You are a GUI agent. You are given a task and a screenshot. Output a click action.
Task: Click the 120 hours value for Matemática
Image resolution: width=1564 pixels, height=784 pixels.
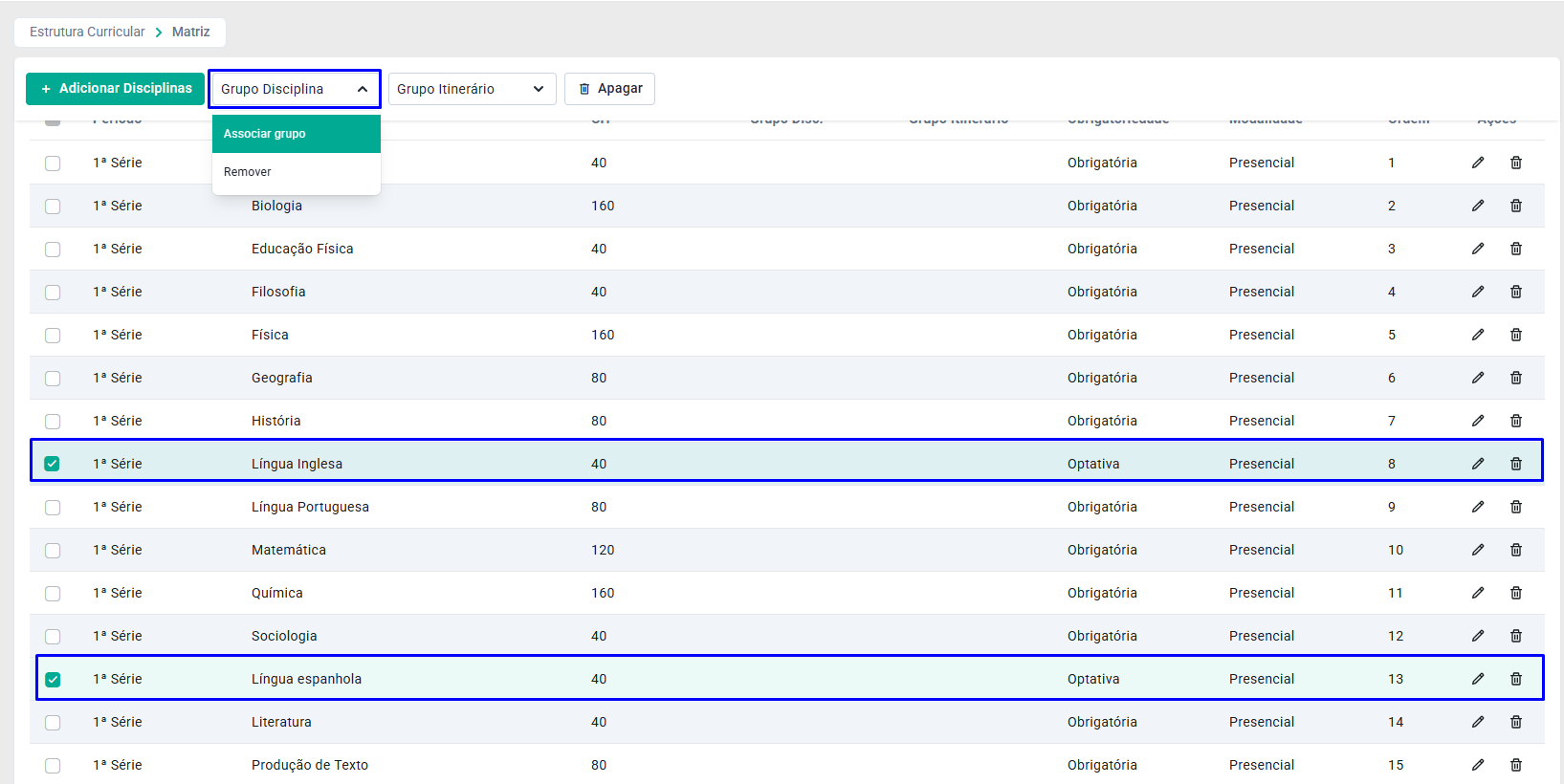click(x=603, y=550)
